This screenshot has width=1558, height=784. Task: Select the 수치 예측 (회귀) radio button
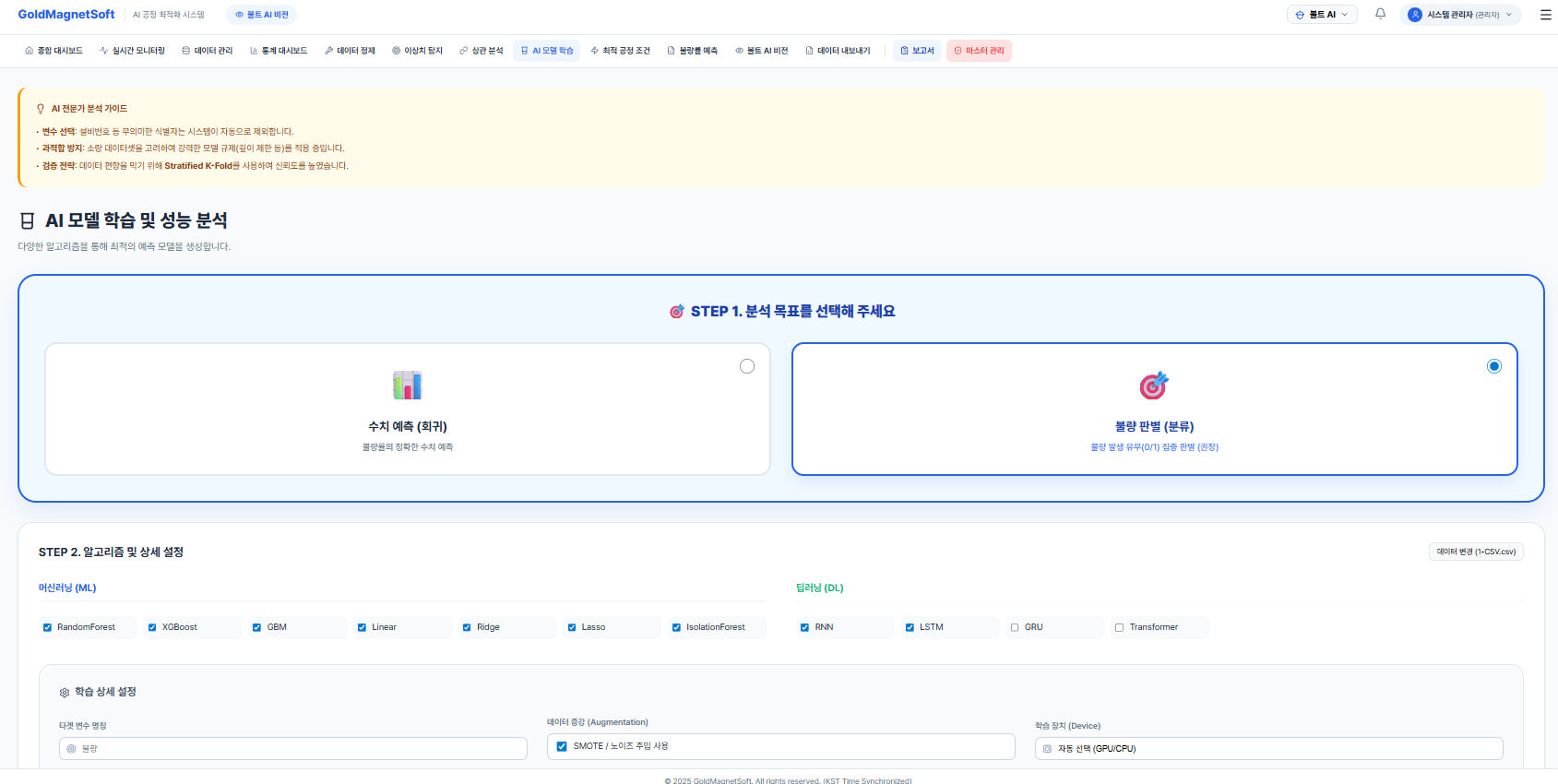(746, 367)
